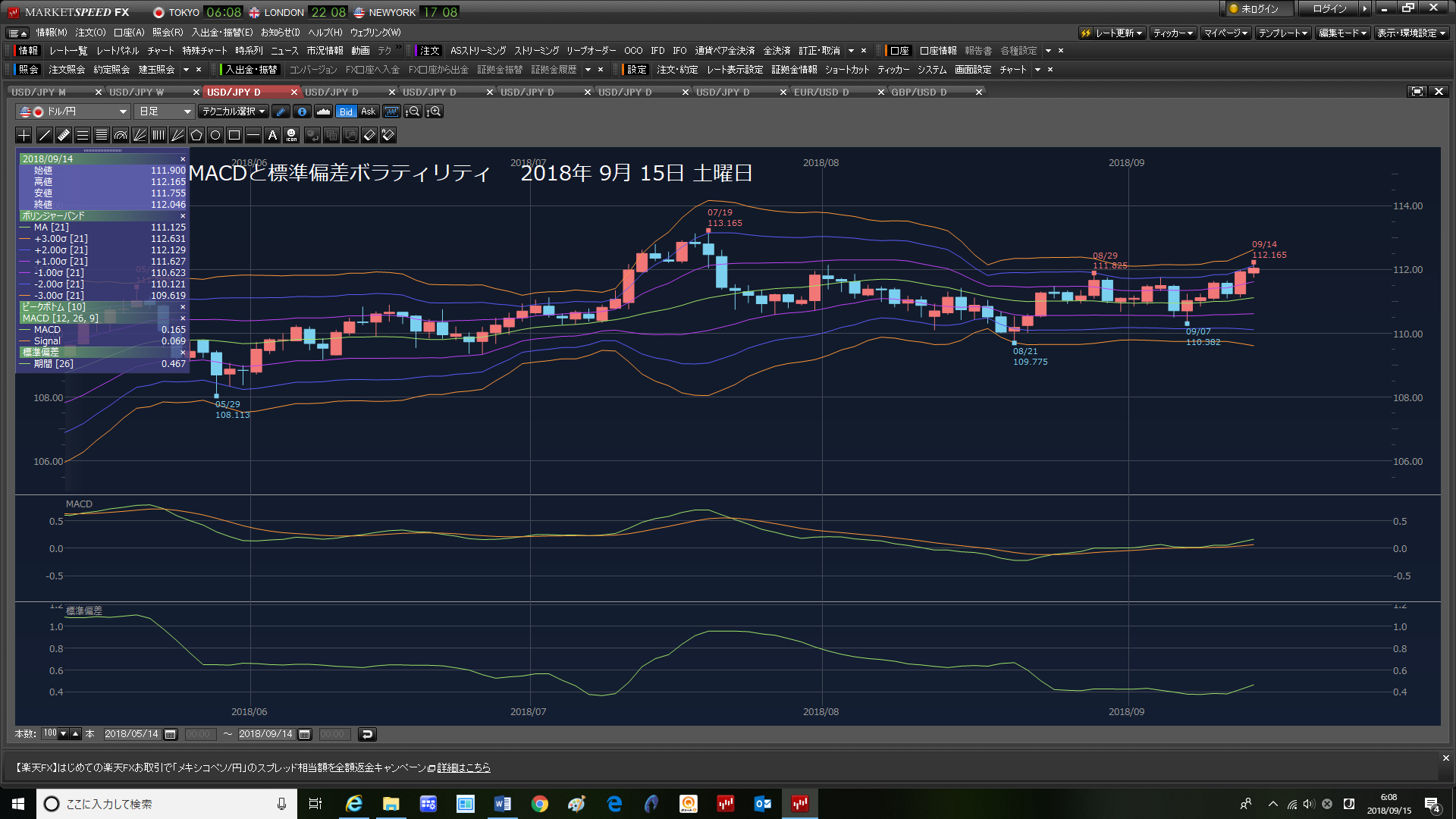This screenshot has height=819, width=1456.
Task: Click the 全決済 button
Action: pyautogui.click(x=777, y=51)
